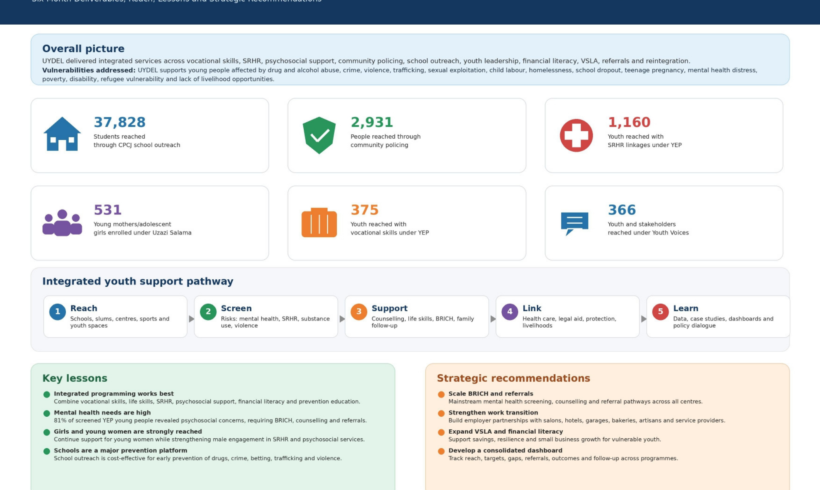Click the step 2 circle for Screen
The image size is (820, 490).
pos(208,312)
